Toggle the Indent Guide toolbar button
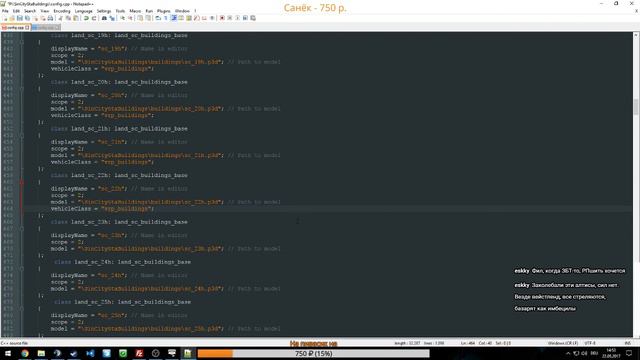Viewport: 640px width, 360px height. pyautogui.click(x=173, y=18)
